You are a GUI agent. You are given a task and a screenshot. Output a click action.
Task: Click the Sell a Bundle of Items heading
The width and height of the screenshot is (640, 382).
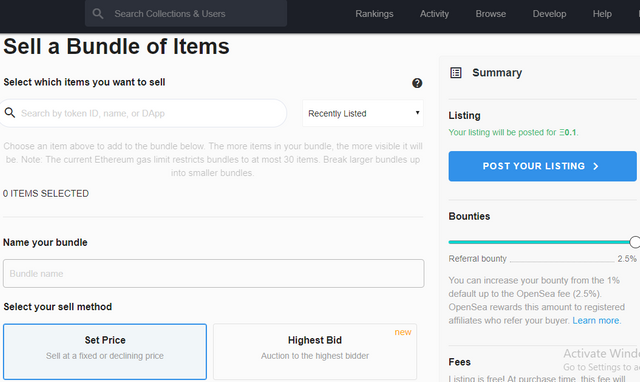pos(116,46)
